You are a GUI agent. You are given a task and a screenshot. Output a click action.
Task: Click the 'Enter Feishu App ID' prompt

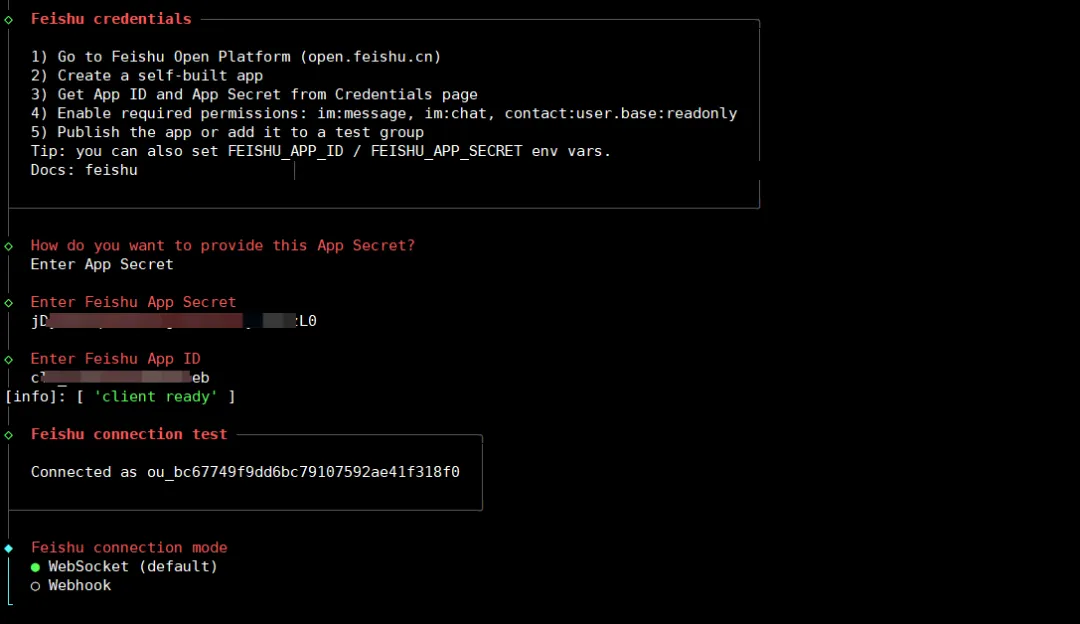coord(115,359)
